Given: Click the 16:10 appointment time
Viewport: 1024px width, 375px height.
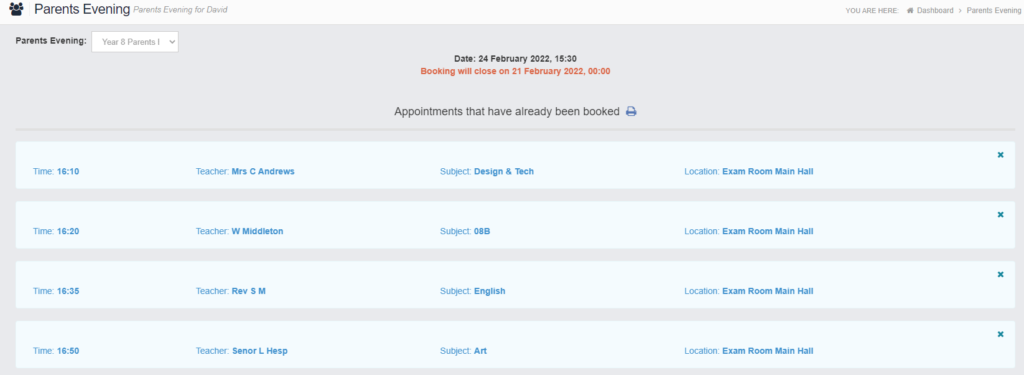Looking at the screenshot, I should (68, 171).
